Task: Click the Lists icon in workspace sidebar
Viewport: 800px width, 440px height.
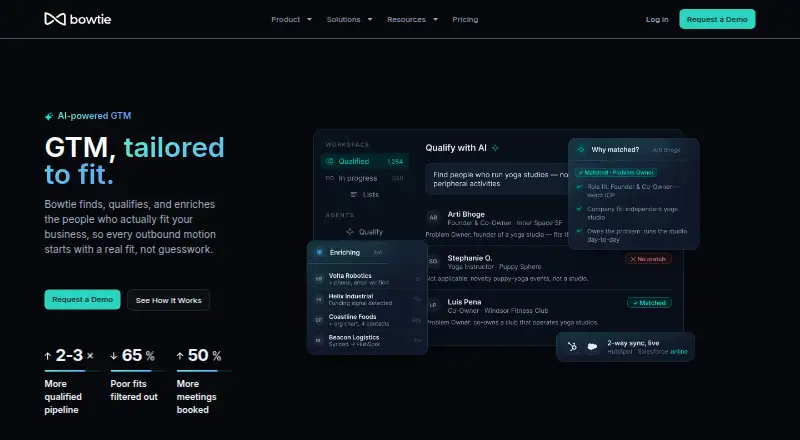Action: click(354, 194)
